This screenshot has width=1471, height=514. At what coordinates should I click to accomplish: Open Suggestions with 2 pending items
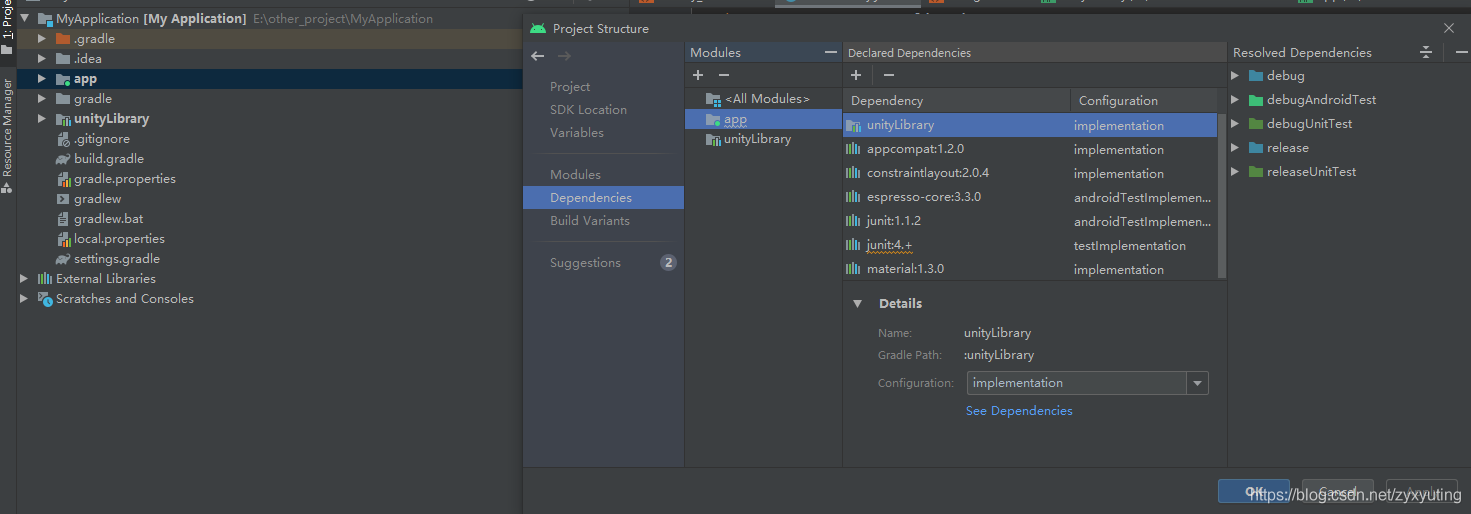pyautogui.click(x=603, y=263)
